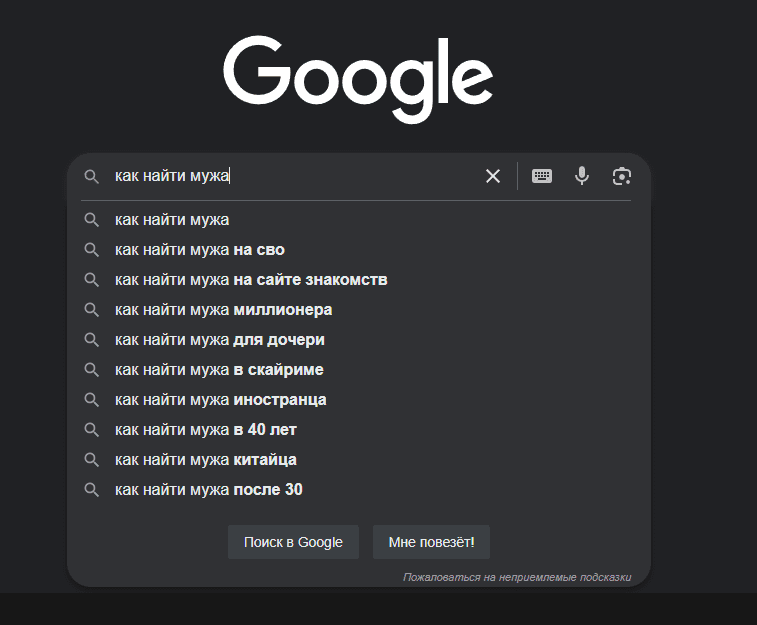Viewport: 757px width, 625px height.
Task: Click magnifier icon beside 'на сво' suggestion
Action: coord(91,250)
